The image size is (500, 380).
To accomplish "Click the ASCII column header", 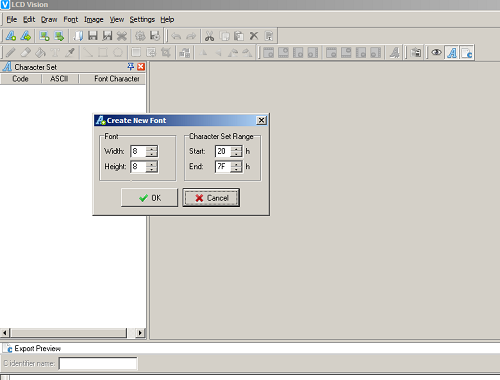I will [x=59, y=79].
